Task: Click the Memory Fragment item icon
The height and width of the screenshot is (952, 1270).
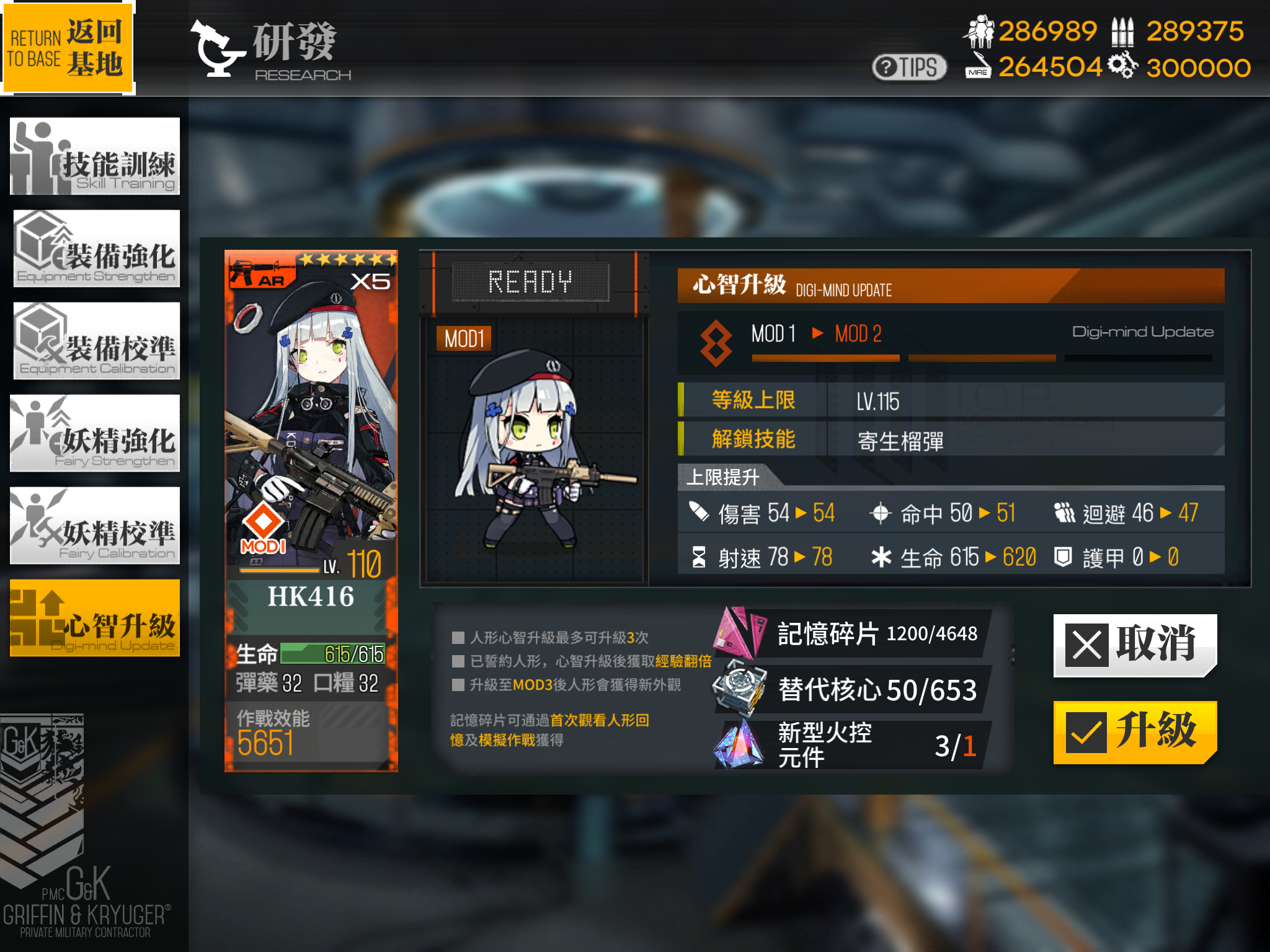Action: click(739, 632)
